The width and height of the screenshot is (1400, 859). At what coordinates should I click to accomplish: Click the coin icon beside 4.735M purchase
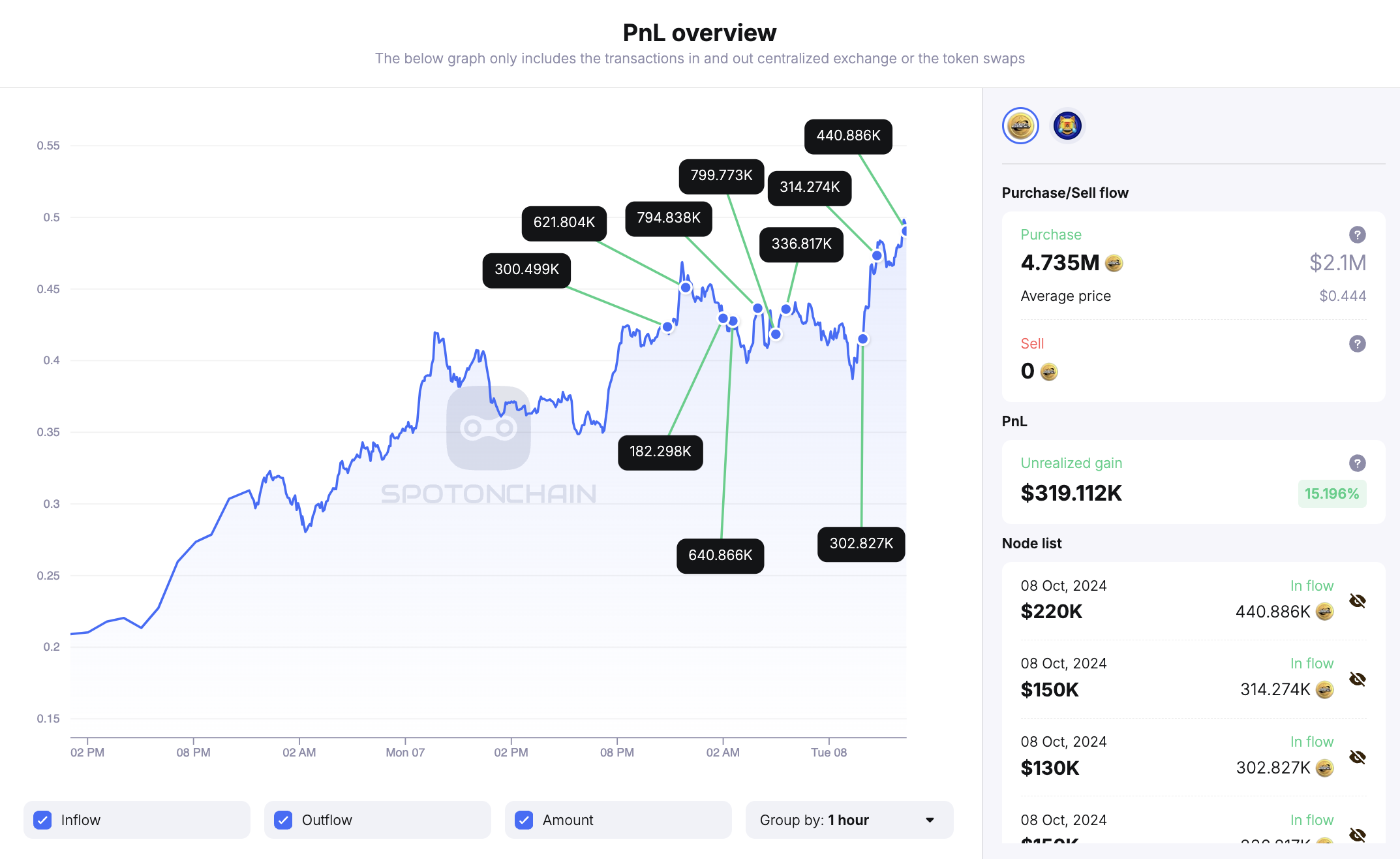(1113, 263)
